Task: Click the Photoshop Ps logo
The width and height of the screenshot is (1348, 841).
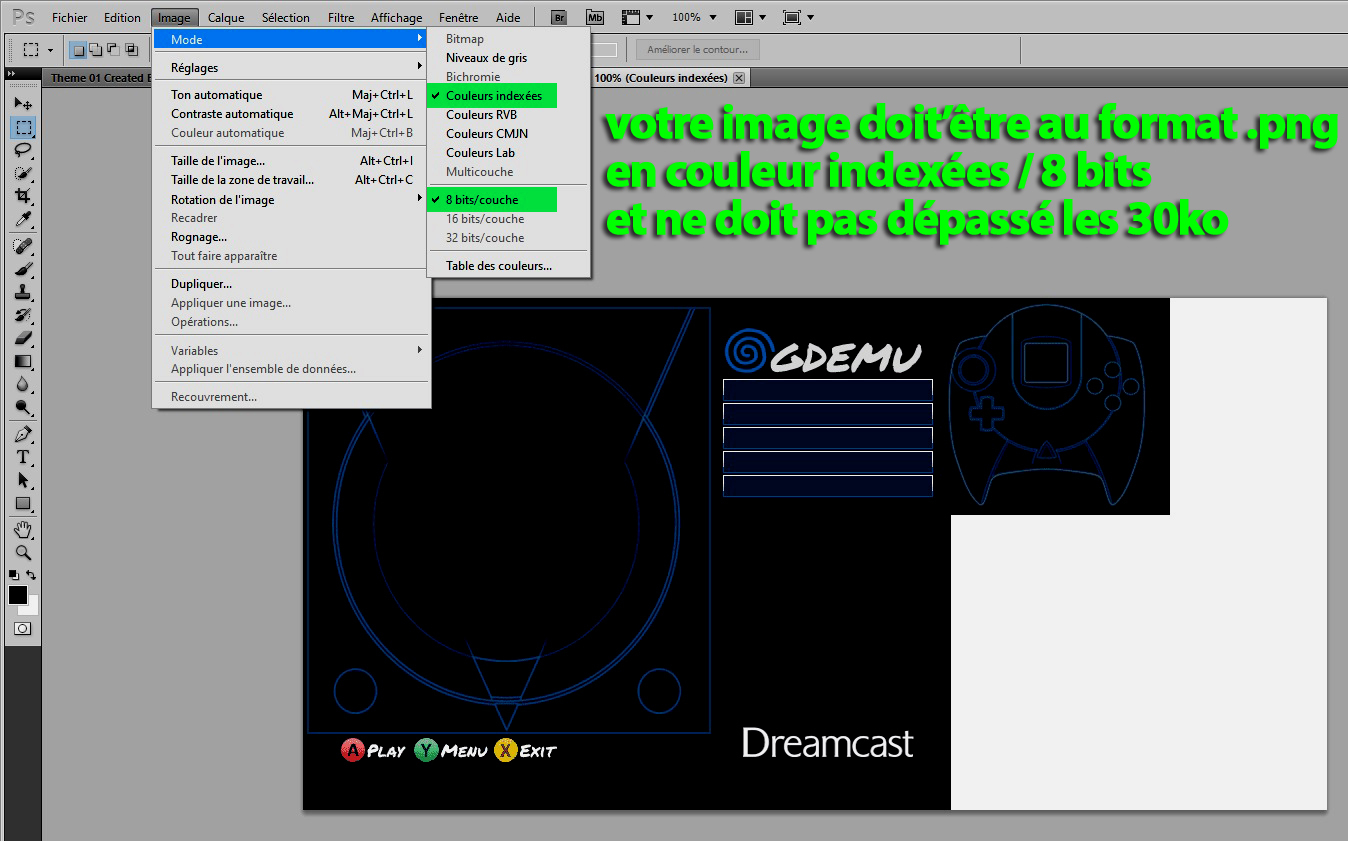Action: [23, 17]
